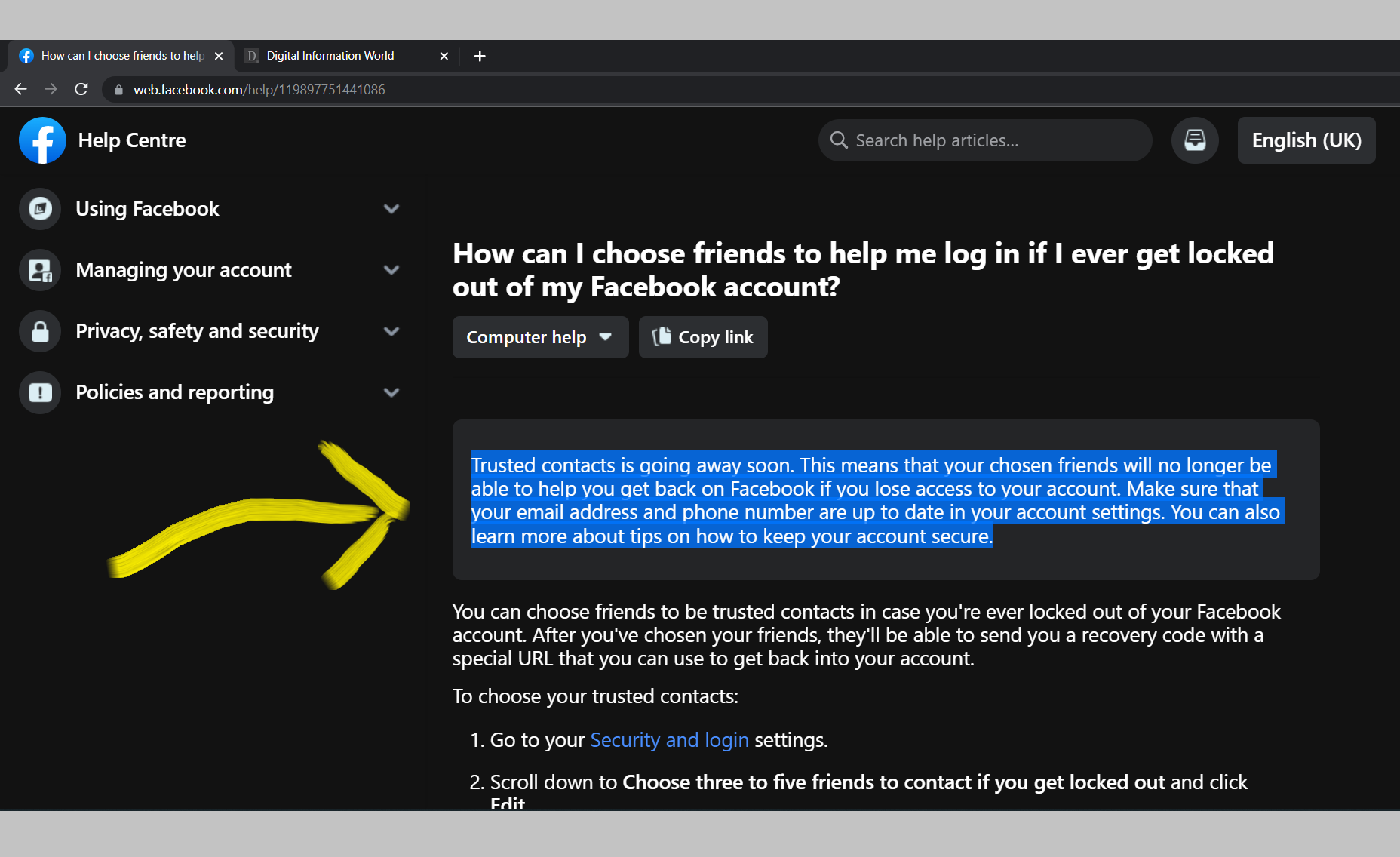The width and height of the screenshot is (1400, 857).
Task: Click the Policies and reporting alert icon
Action: pyautogui.click(x=40, y=392)
